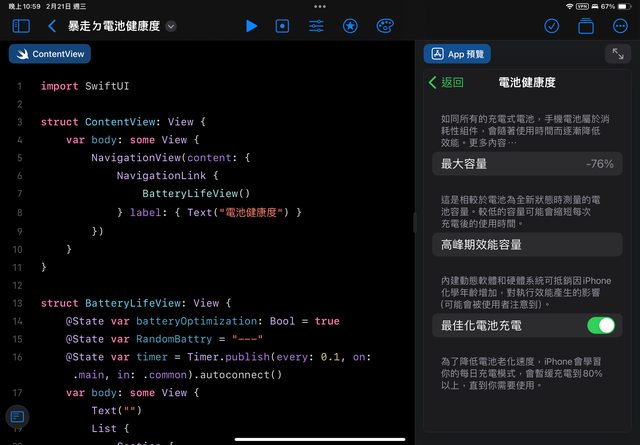
Task: Tap 返回 back link in preview
Action: point(446,83)
